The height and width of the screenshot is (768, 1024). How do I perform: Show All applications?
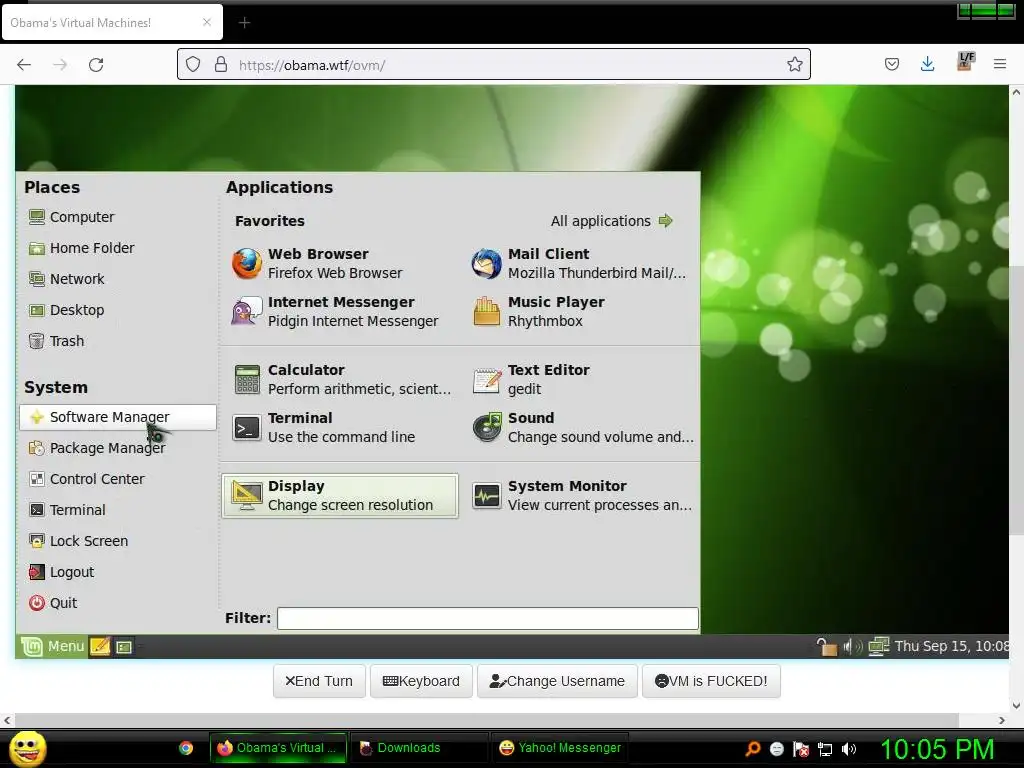611,221
